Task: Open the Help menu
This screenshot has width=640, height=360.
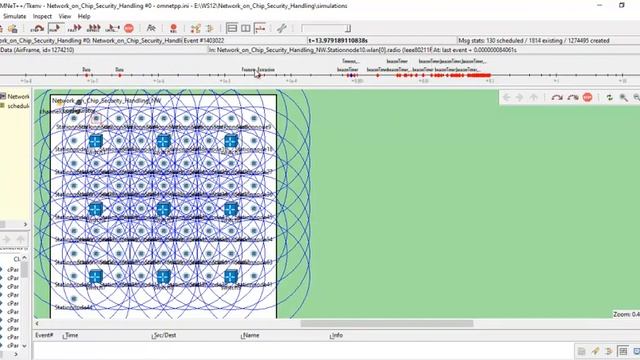Action: click(x=84, y=16)
